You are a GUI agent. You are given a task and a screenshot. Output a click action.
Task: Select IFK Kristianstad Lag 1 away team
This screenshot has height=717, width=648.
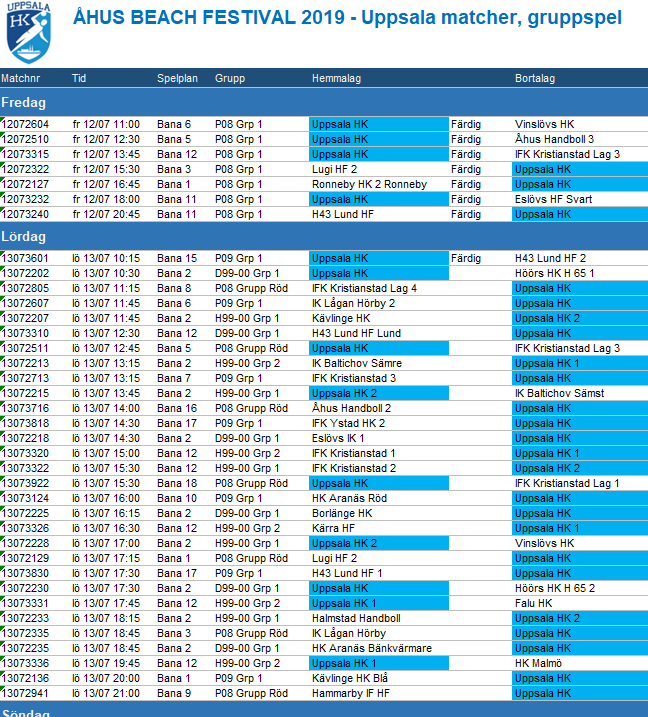pyautogui.click(x=567, y=483)
